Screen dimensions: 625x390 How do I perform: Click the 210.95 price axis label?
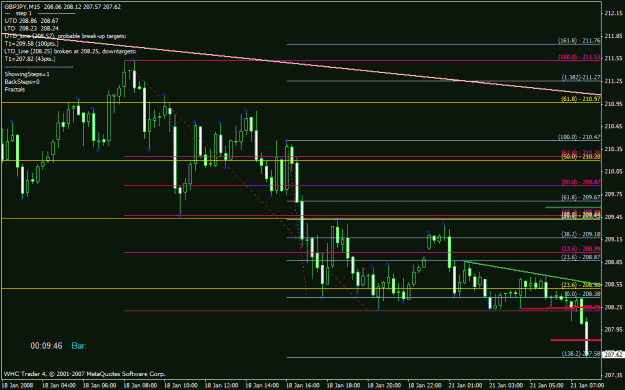613,104
